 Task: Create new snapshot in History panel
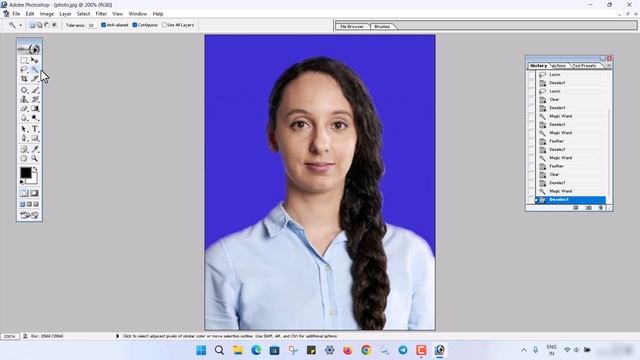[x=588, y=208]
